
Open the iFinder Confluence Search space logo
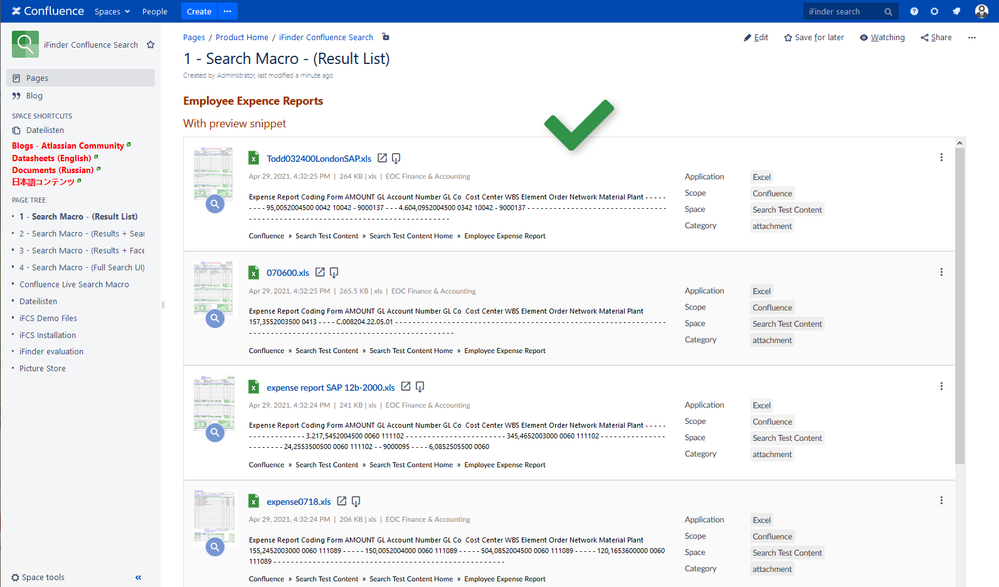click(x=25, y=44)
